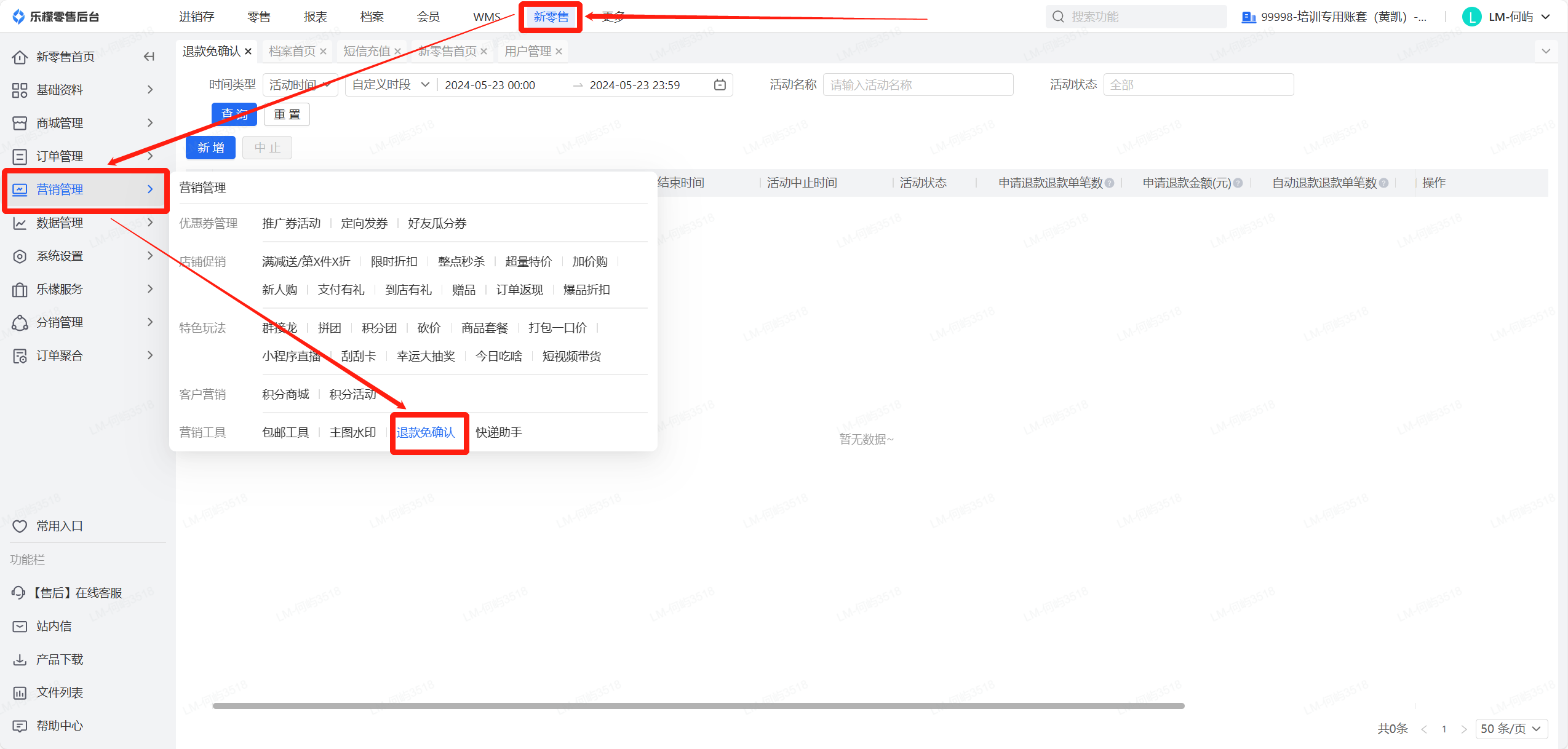Open the 活动状态 全部 dropdown
Screen dimensions: 1568x749
[x=1198, y=85]
